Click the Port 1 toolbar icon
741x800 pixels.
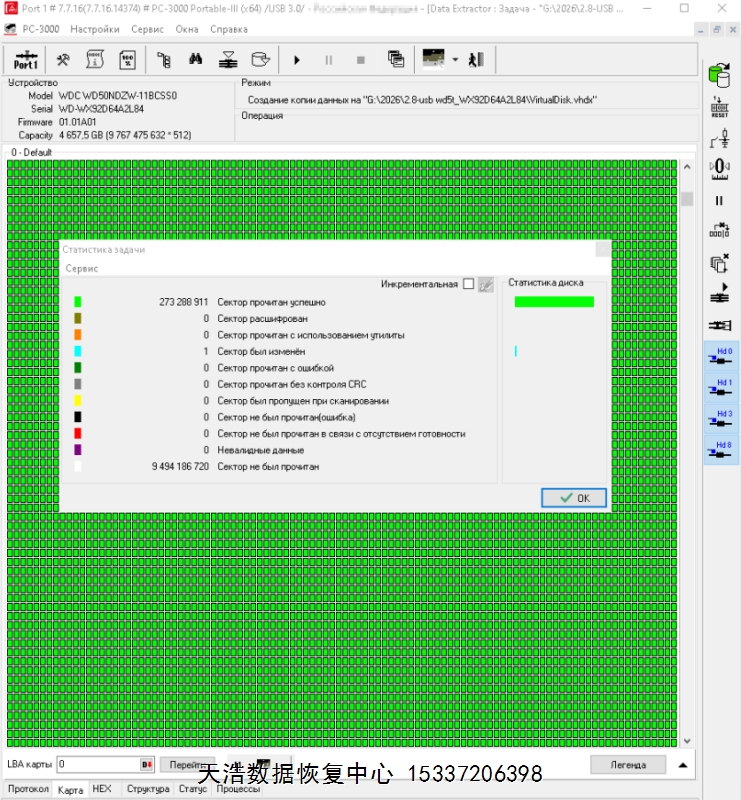click(x=26, y=59)
